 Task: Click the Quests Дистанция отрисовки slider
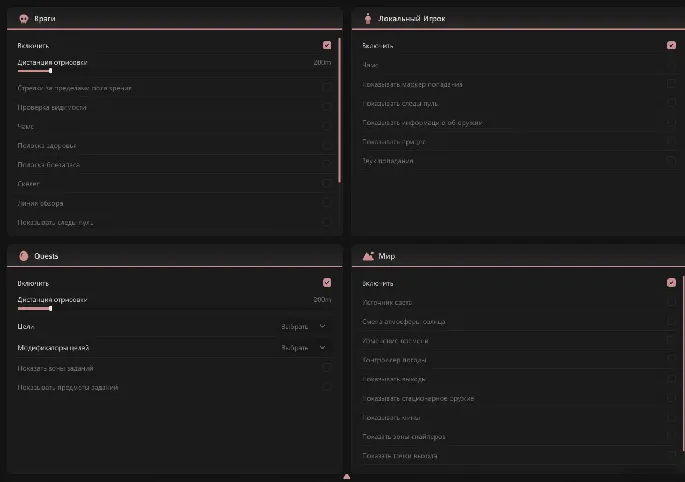click(x=50, y=308)
